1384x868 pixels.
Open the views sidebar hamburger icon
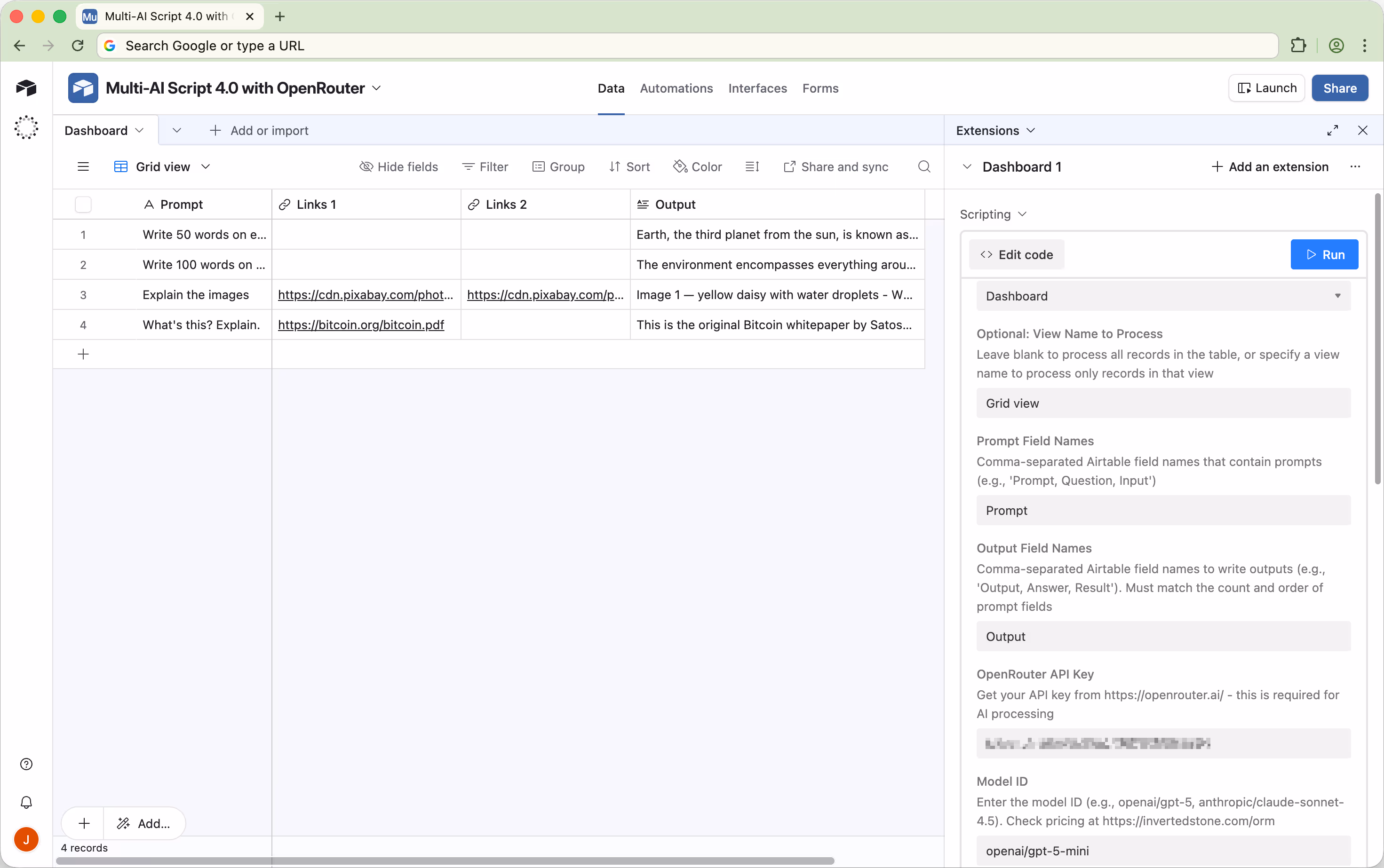[83, 166]
